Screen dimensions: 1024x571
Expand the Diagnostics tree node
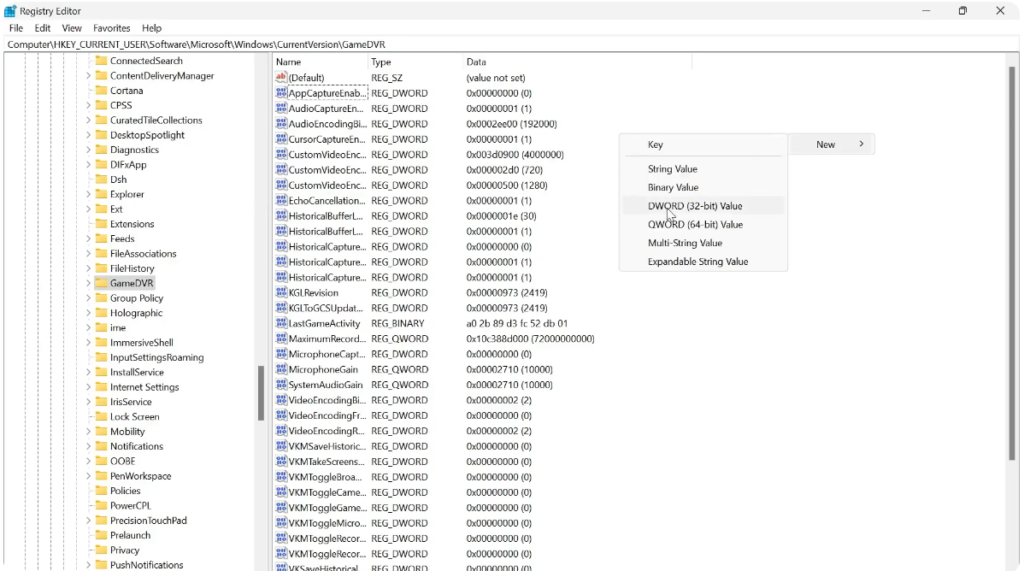coord(88,150)
